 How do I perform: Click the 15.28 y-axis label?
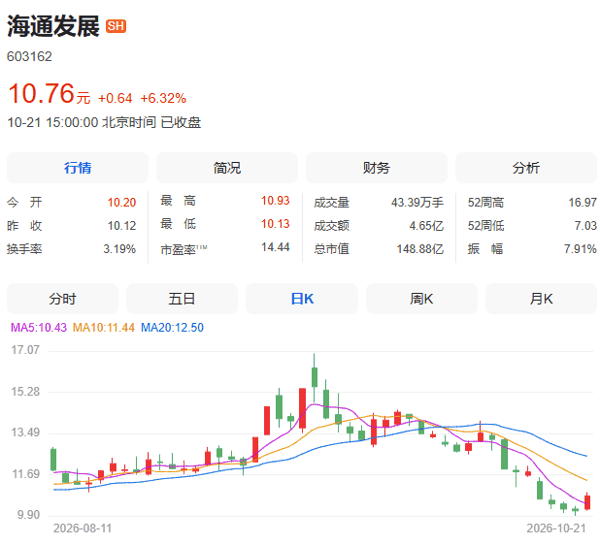click(25, 391)
